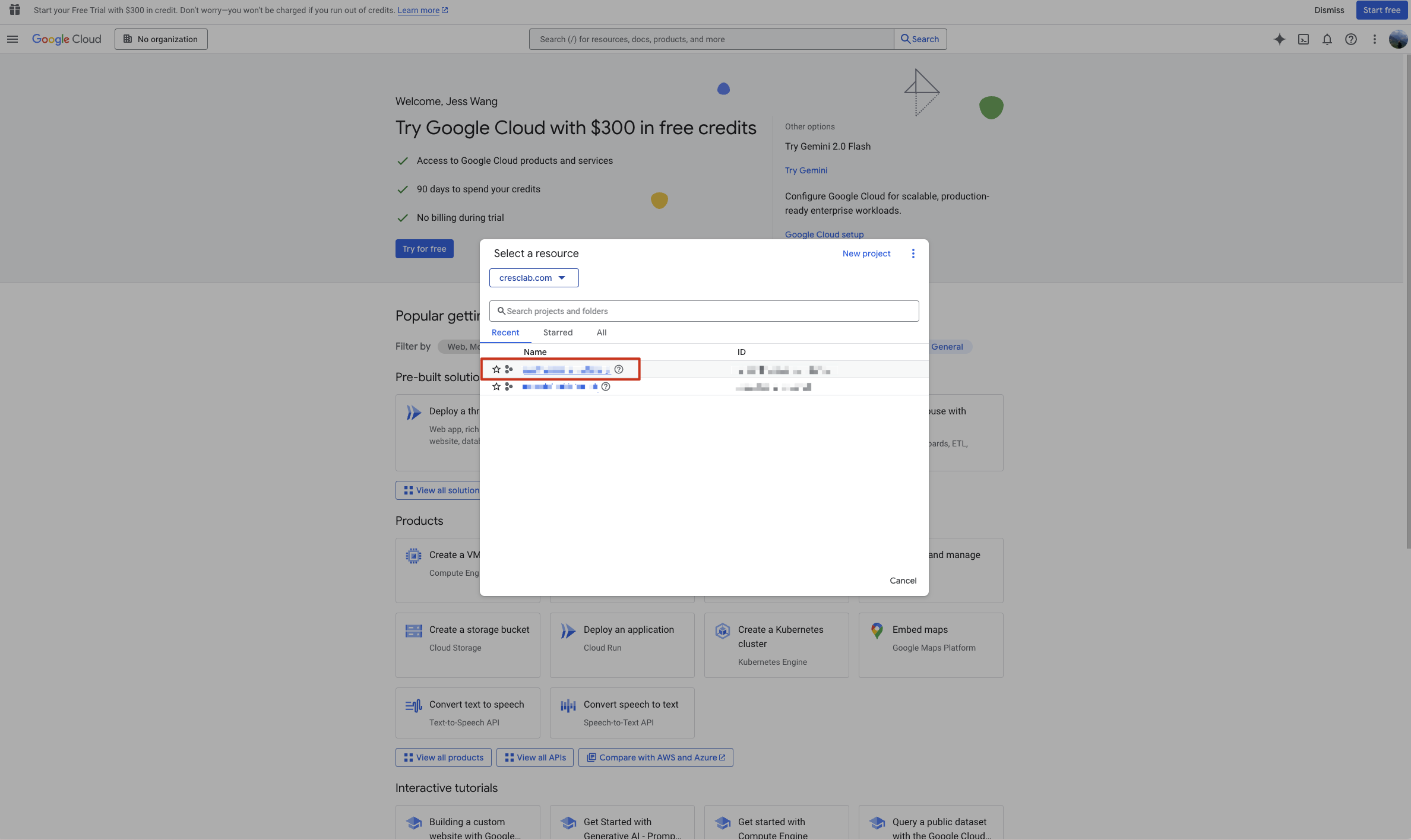This screenshot has height=840, width=1411.
Task: Open Get Started with Generative AI tutorial
Action: point(622,823)
